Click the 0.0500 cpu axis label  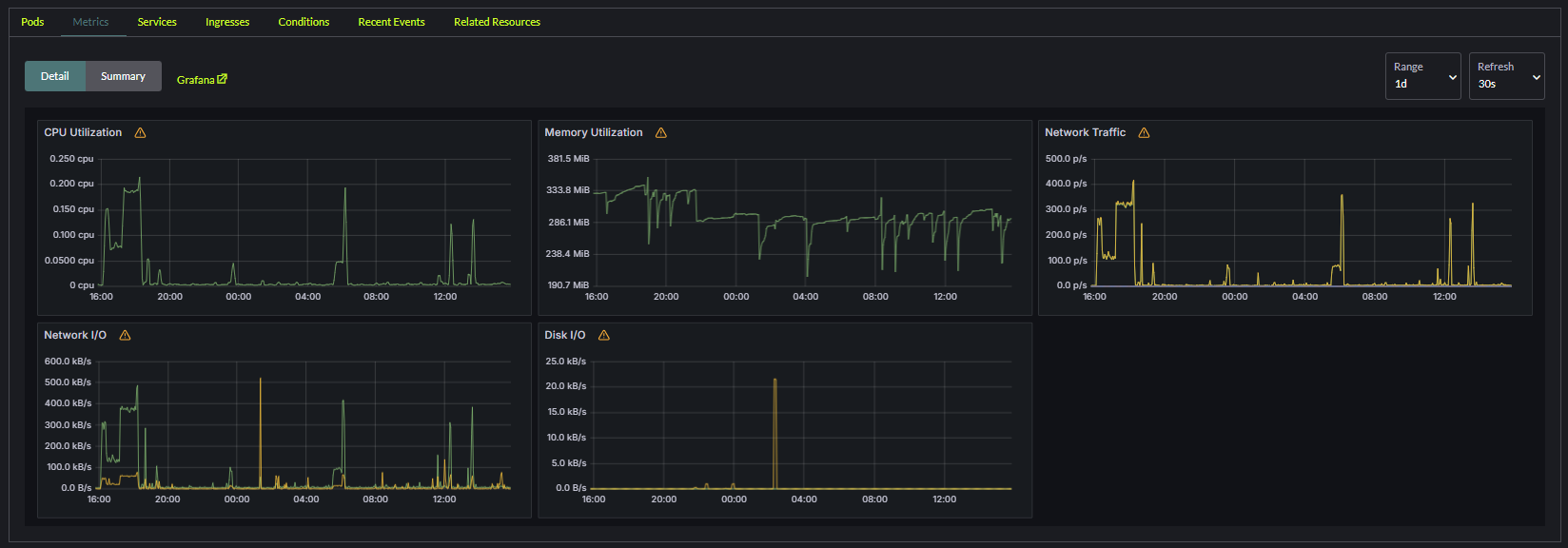point(69,261)
